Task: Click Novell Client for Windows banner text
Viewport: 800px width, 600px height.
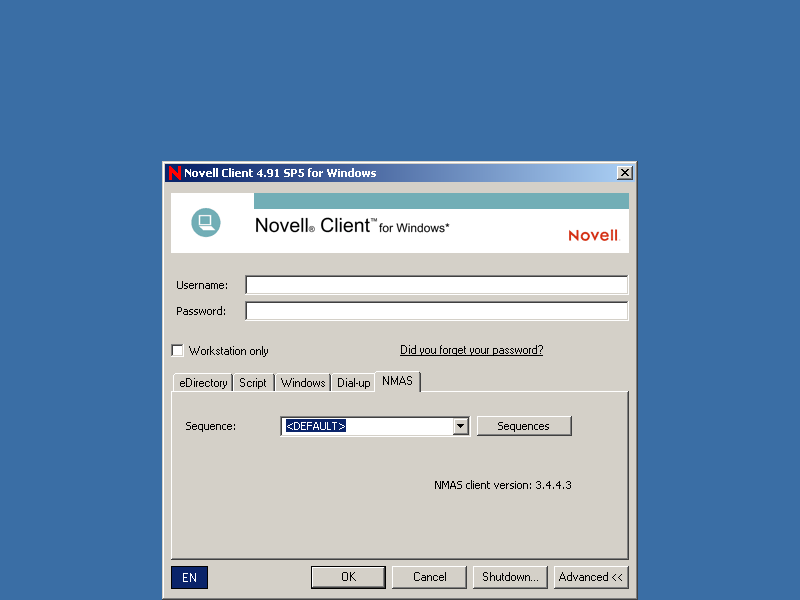Action: 352,226
